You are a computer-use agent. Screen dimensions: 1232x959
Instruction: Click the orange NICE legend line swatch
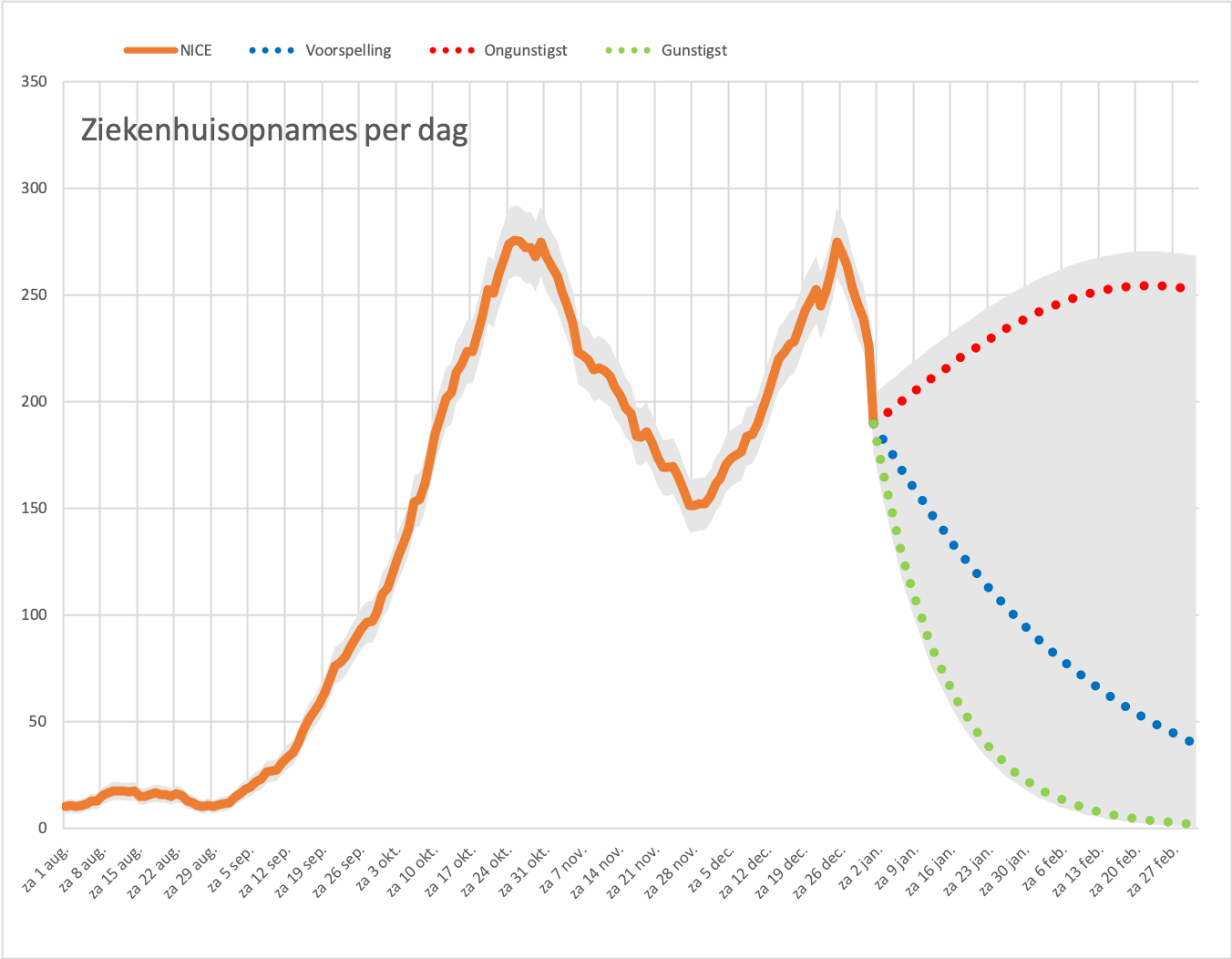(x=151, y=50)
